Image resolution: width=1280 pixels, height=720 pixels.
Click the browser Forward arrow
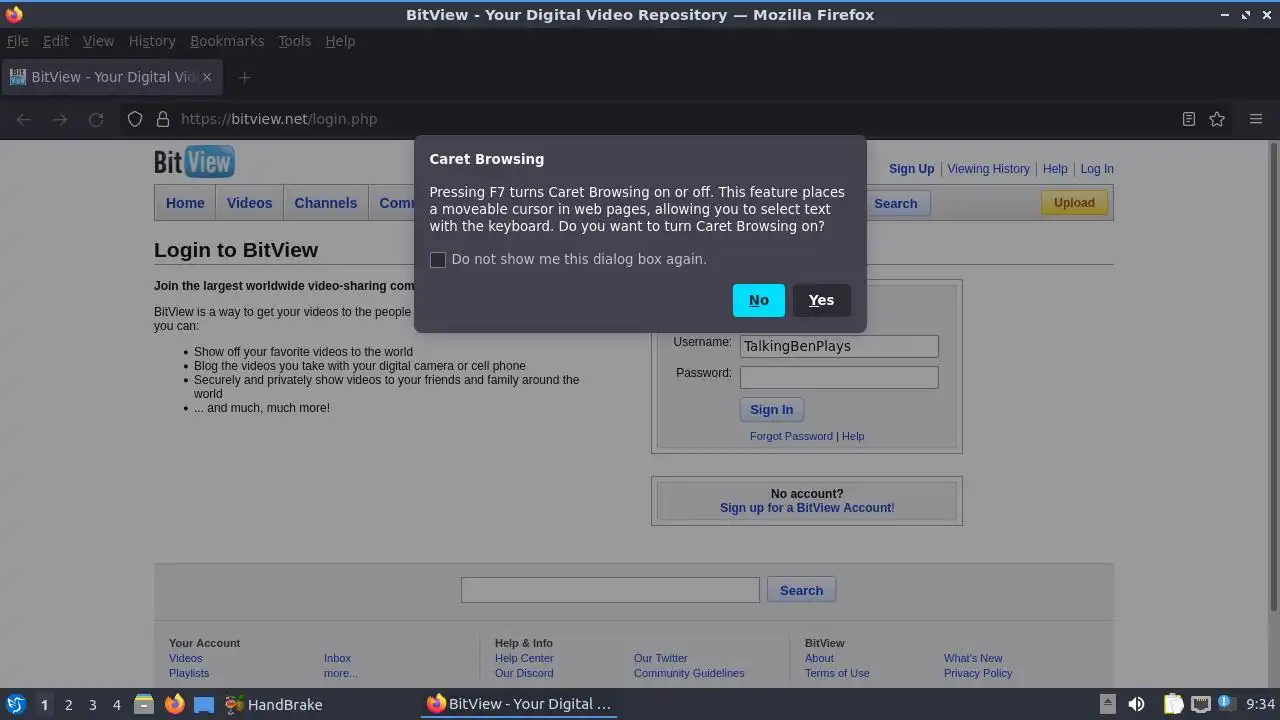[60, 119]
